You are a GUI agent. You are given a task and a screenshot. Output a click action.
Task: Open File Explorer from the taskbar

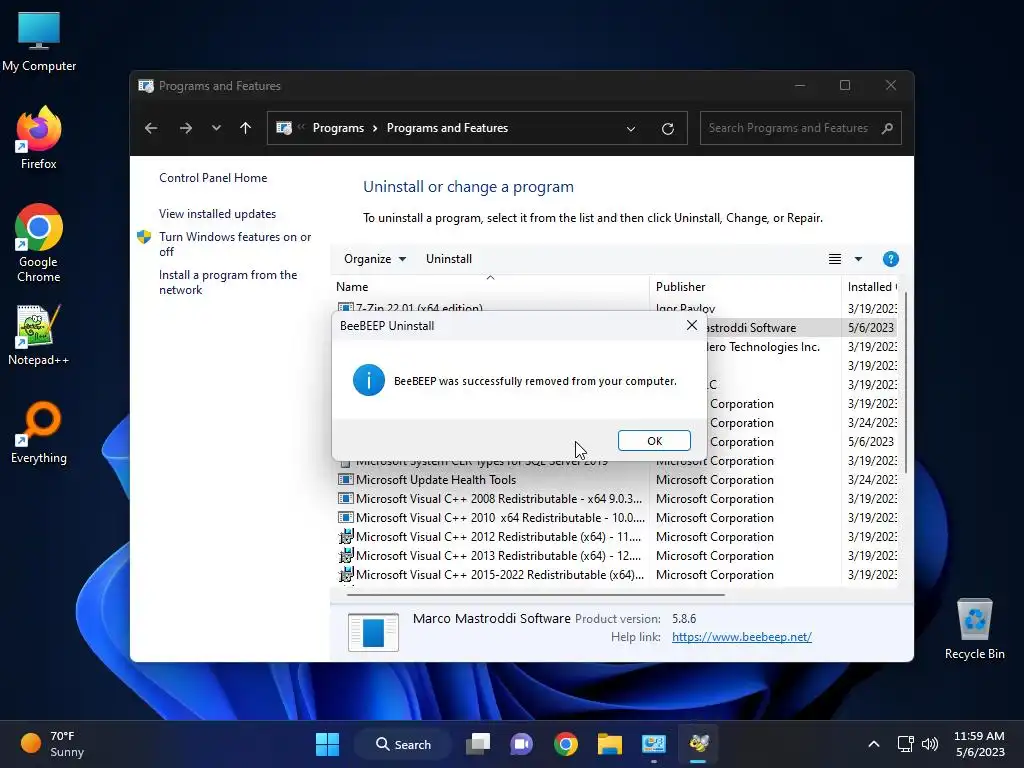pyautogui.click(x=609, y=744)
